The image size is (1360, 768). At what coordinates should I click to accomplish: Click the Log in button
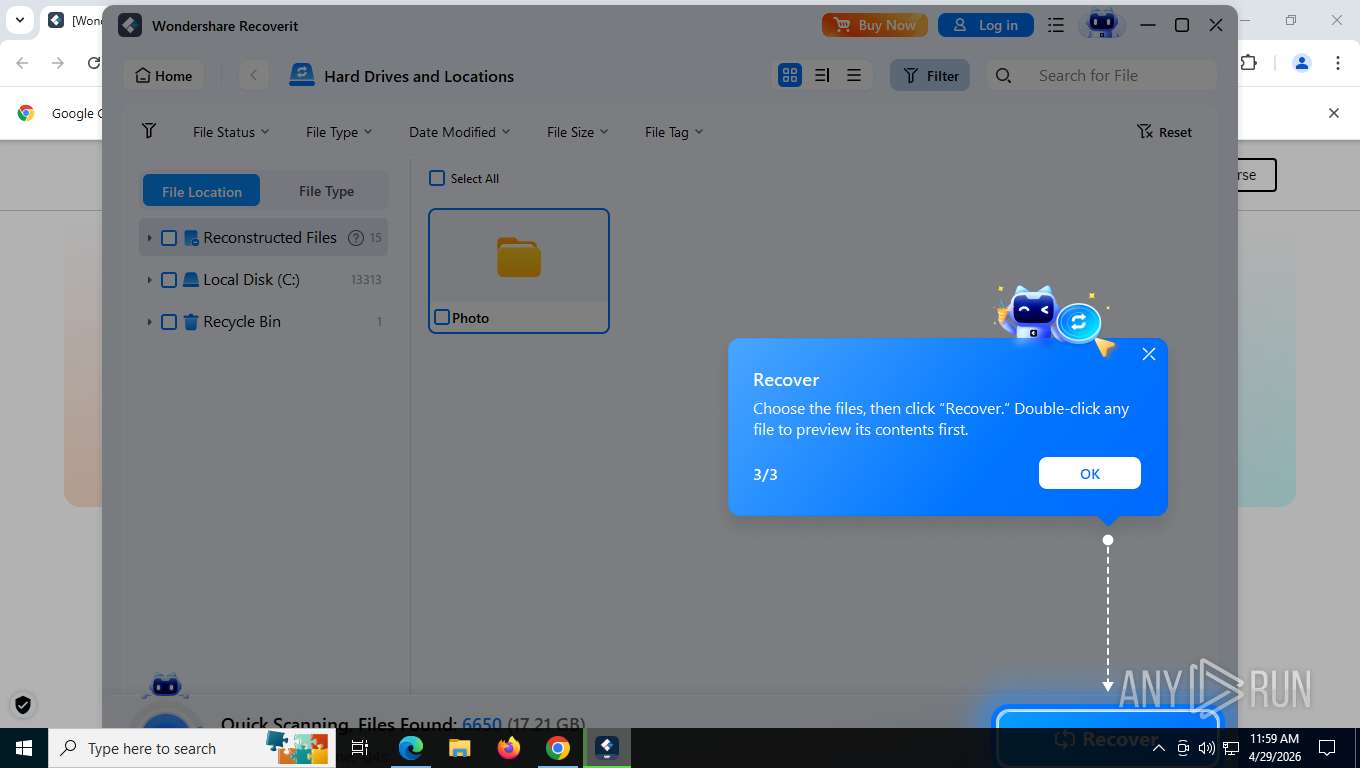click(x=985, y=25)
